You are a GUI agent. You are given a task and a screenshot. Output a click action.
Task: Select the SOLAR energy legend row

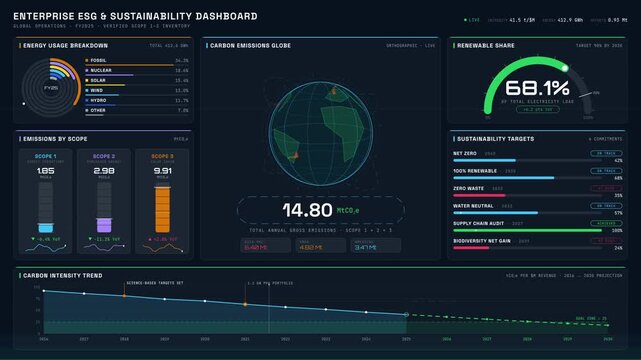(x=137, y=81)
